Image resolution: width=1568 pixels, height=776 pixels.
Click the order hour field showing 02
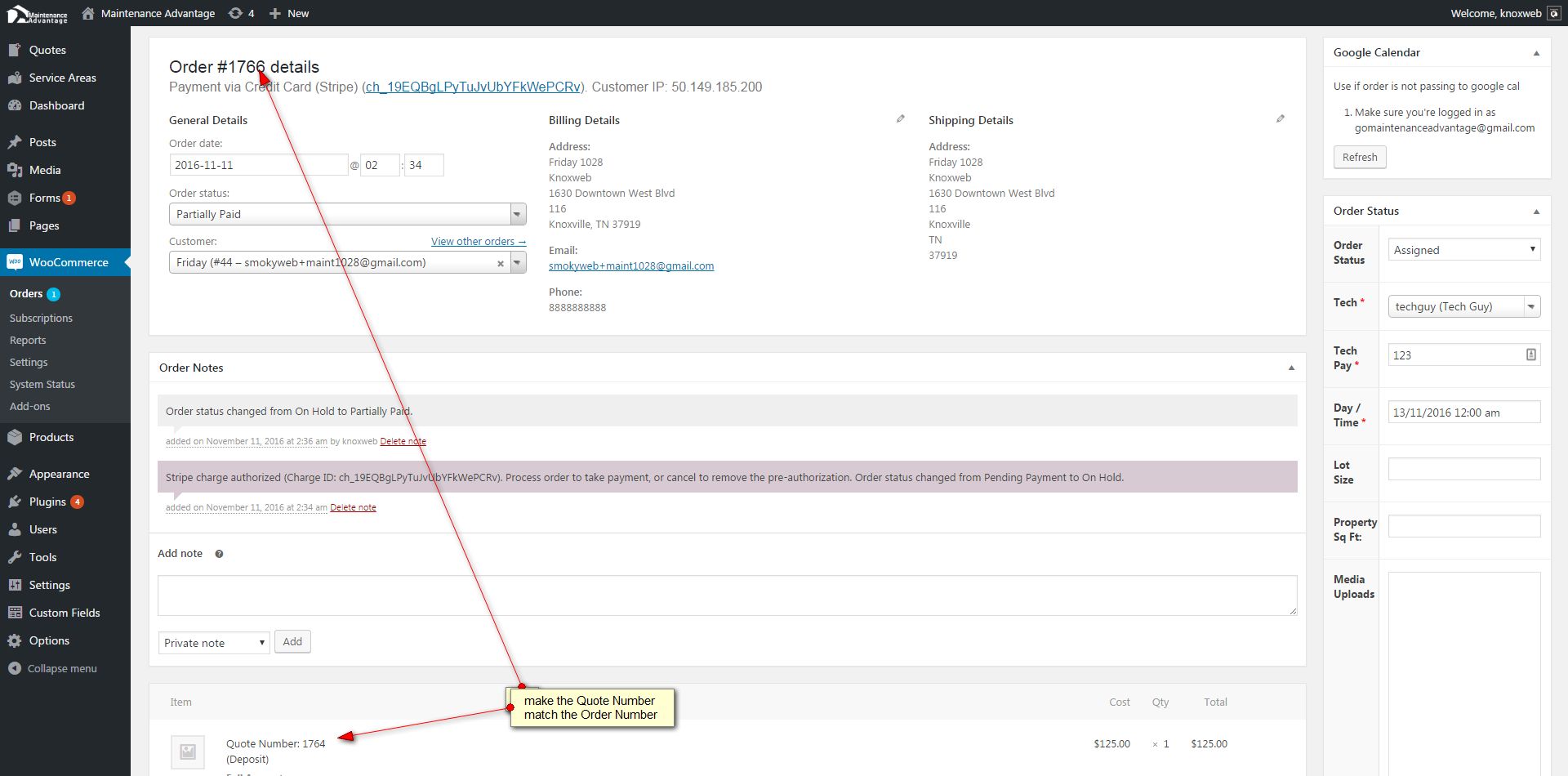tap(380, 165)
